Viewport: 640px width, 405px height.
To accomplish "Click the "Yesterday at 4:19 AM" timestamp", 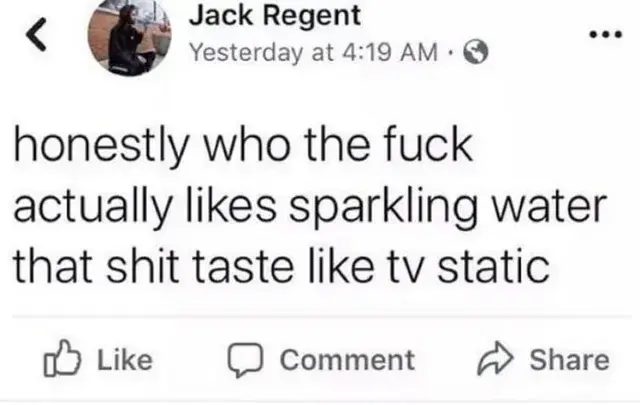I will pyautogui.click(x=314, y=53).
